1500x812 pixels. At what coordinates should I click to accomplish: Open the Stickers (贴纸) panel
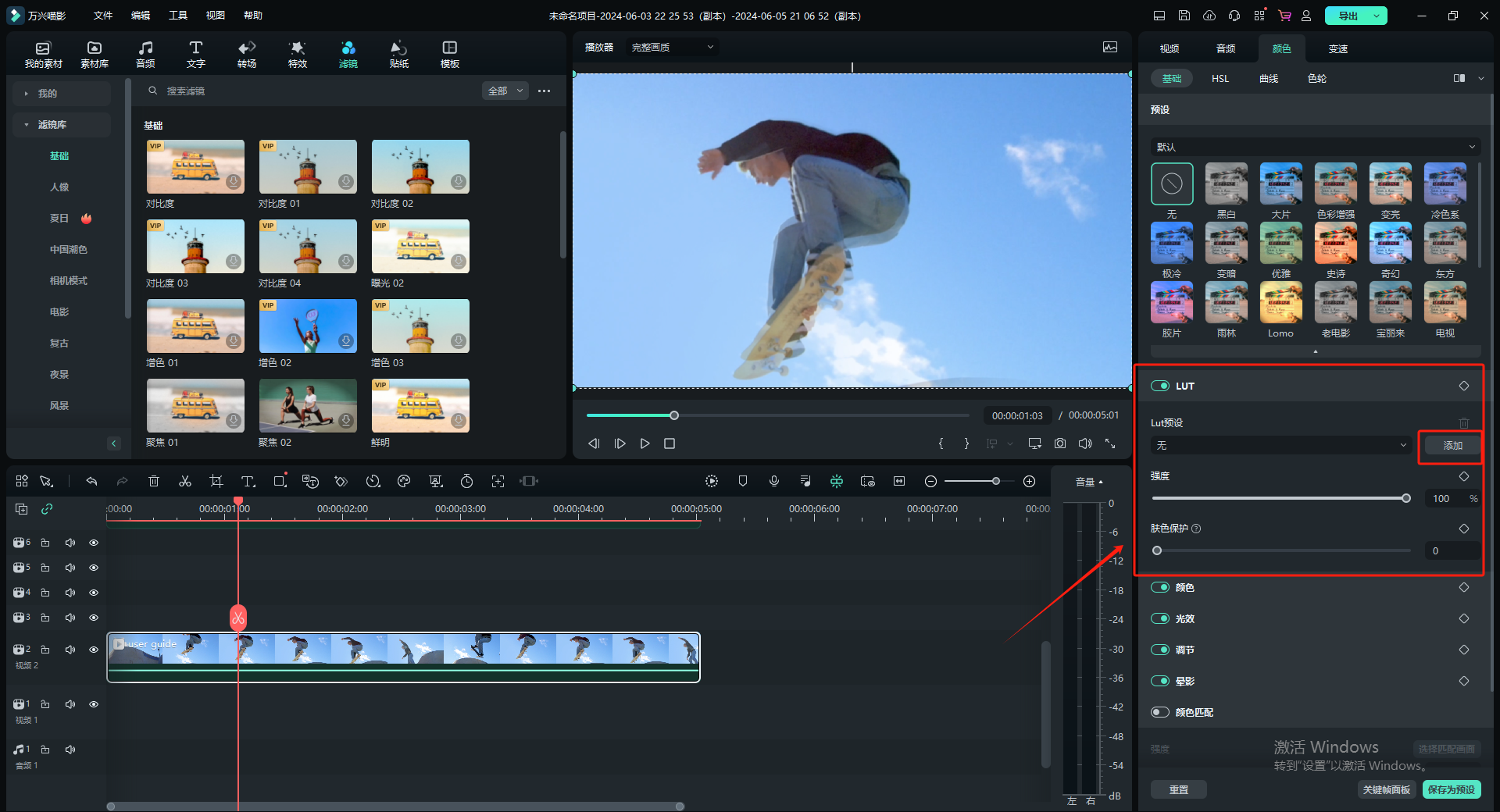point(398,54)
